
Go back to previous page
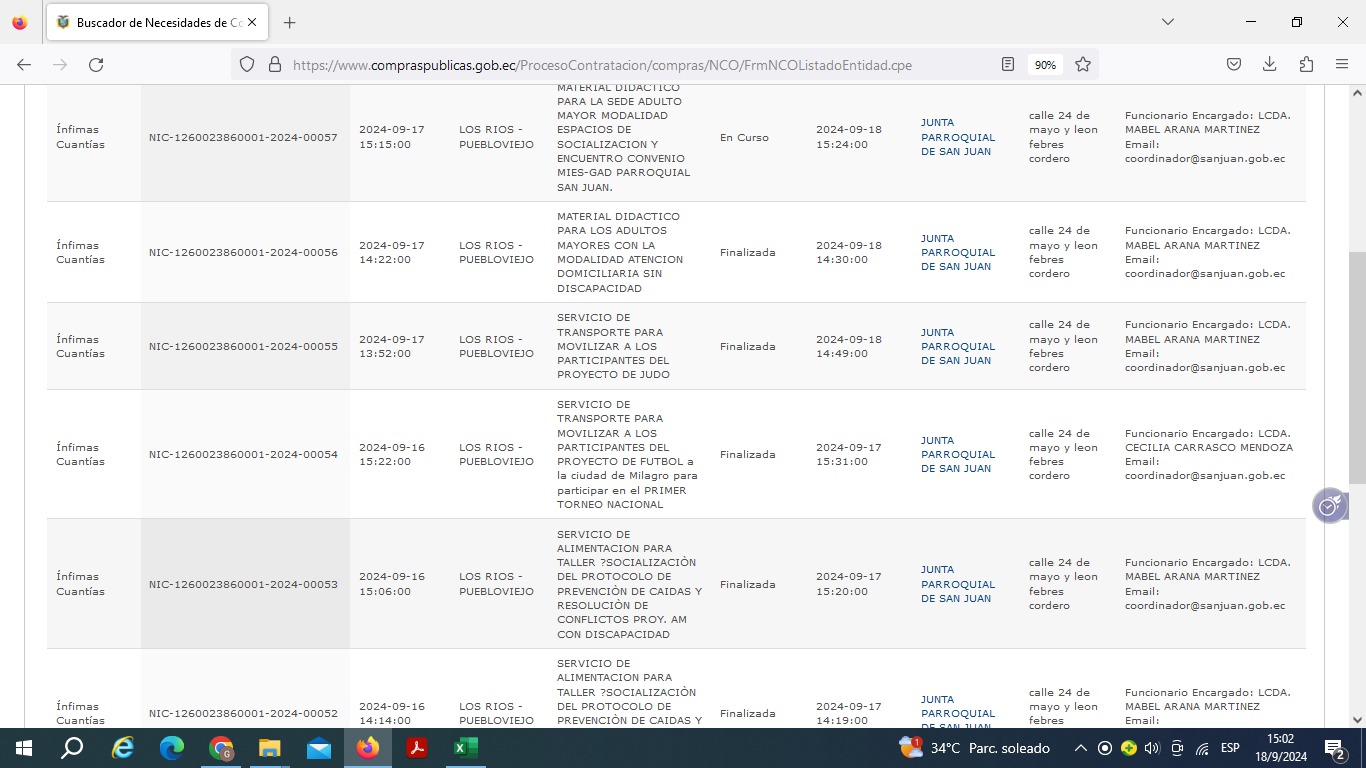[24, 65]
